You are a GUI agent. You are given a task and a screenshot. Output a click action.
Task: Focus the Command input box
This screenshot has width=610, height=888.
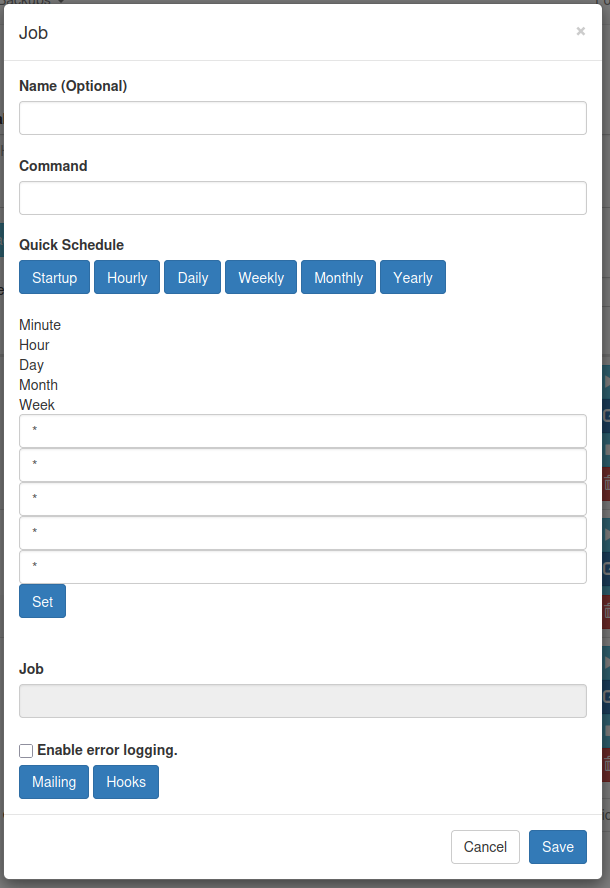302,198
